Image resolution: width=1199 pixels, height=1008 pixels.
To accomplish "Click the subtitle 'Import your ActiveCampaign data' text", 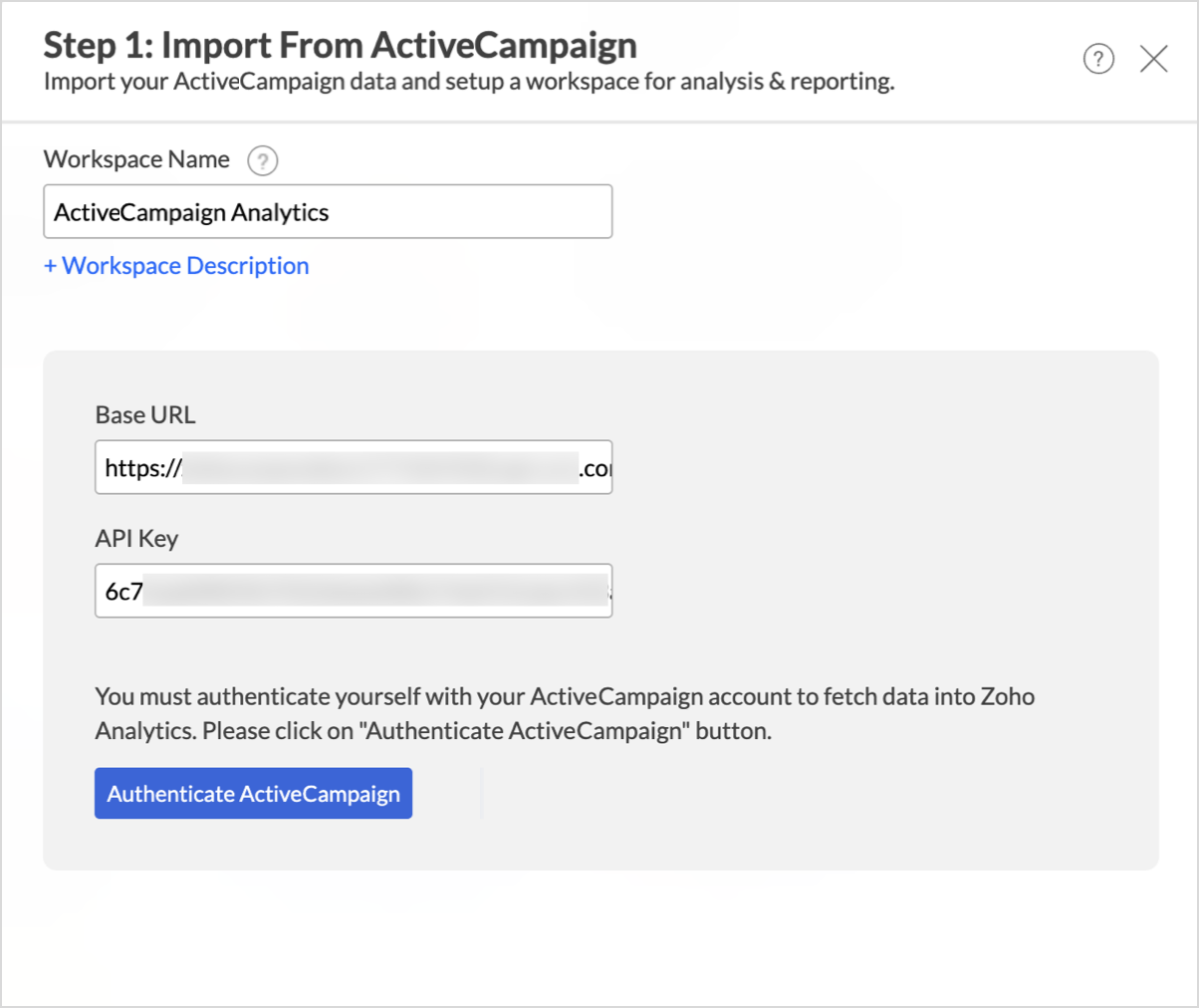I will (x=469, y=81).
